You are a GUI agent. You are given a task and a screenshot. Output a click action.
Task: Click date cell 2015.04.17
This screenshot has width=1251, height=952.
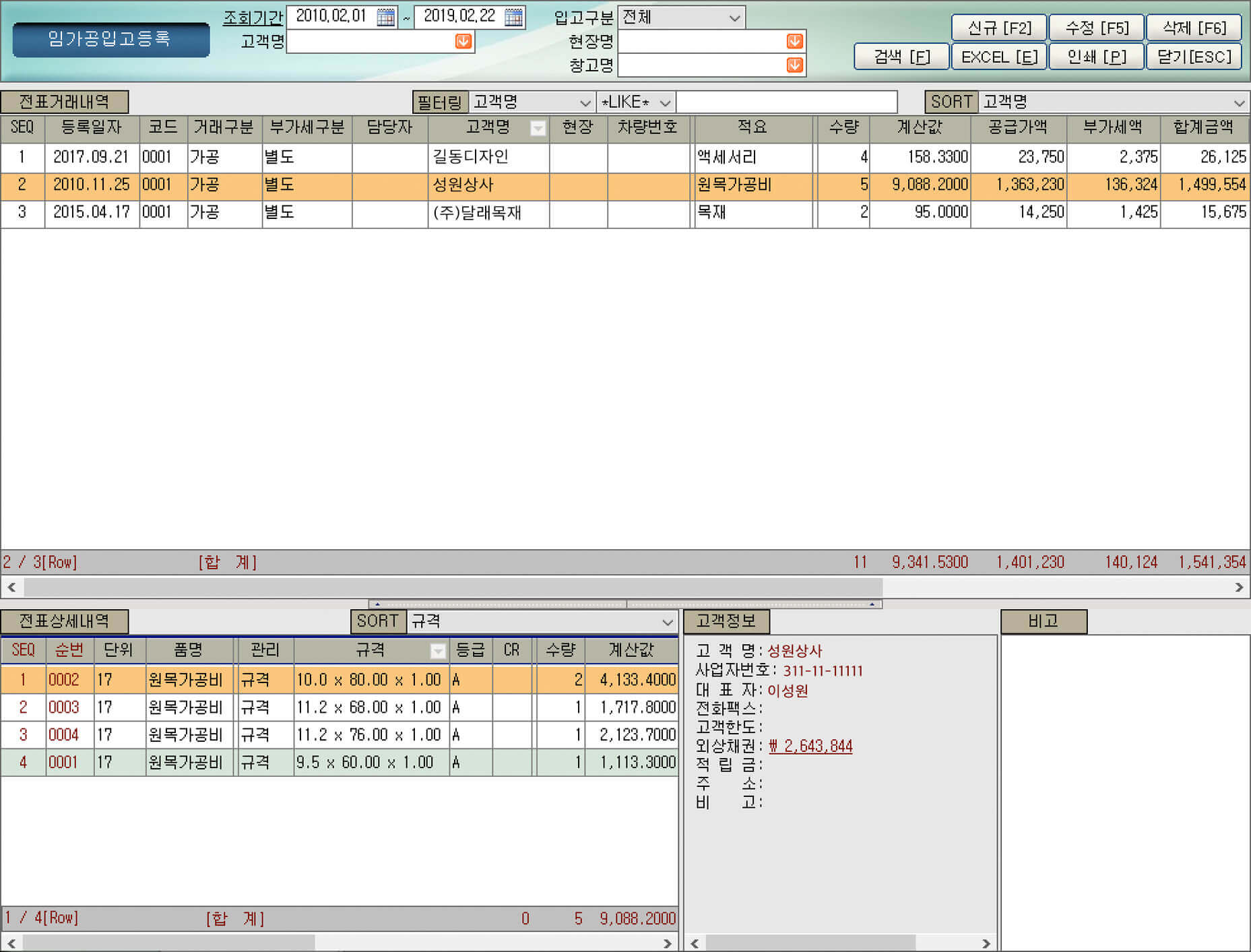click(x=92, y=213)
